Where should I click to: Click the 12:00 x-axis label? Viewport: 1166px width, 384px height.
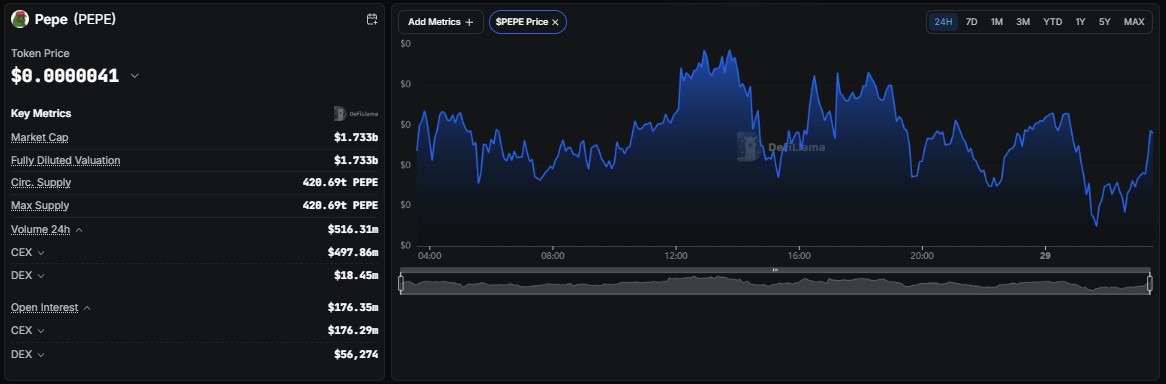[676, 255]
